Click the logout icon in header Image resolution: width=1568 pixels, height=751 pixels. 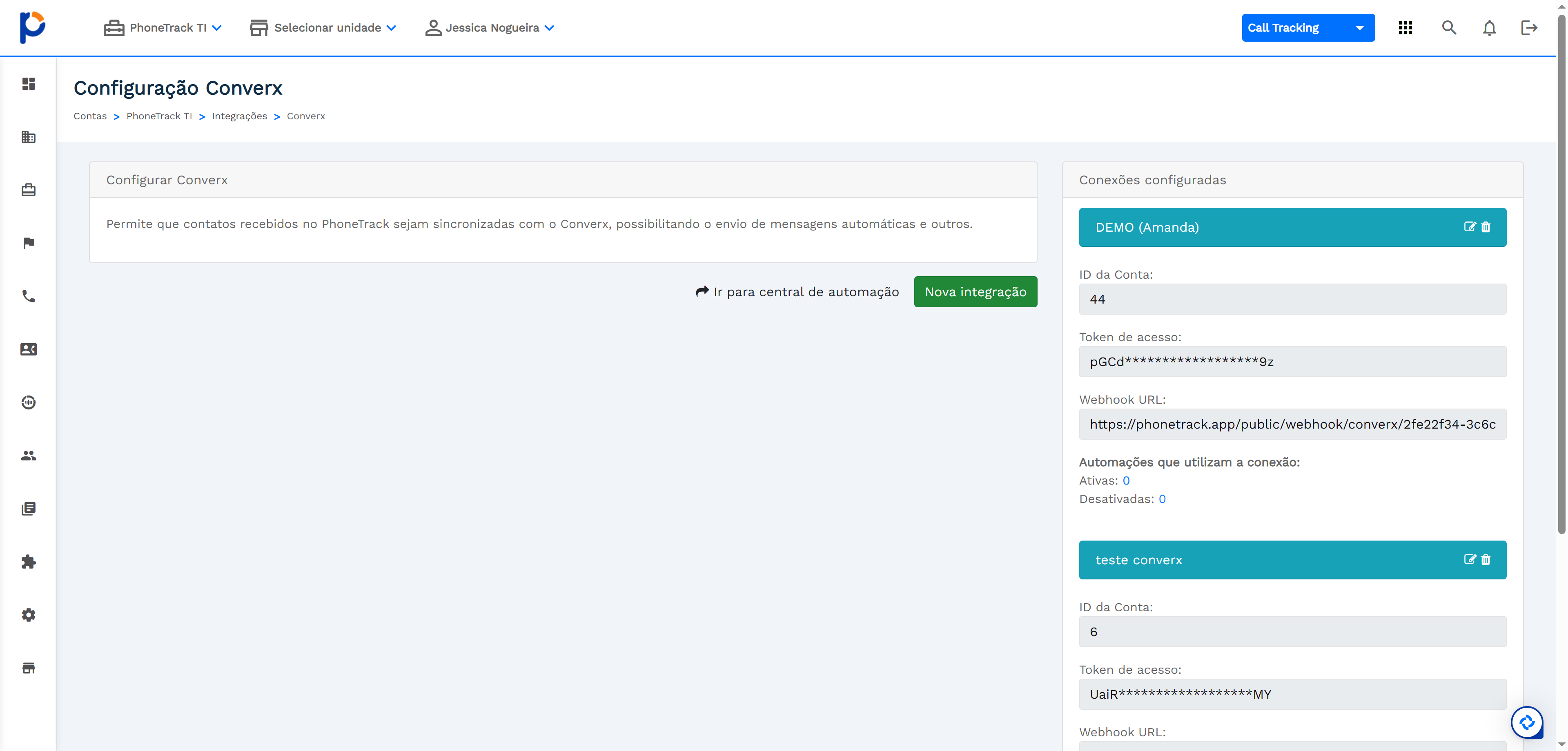(x=1529, y=28)
